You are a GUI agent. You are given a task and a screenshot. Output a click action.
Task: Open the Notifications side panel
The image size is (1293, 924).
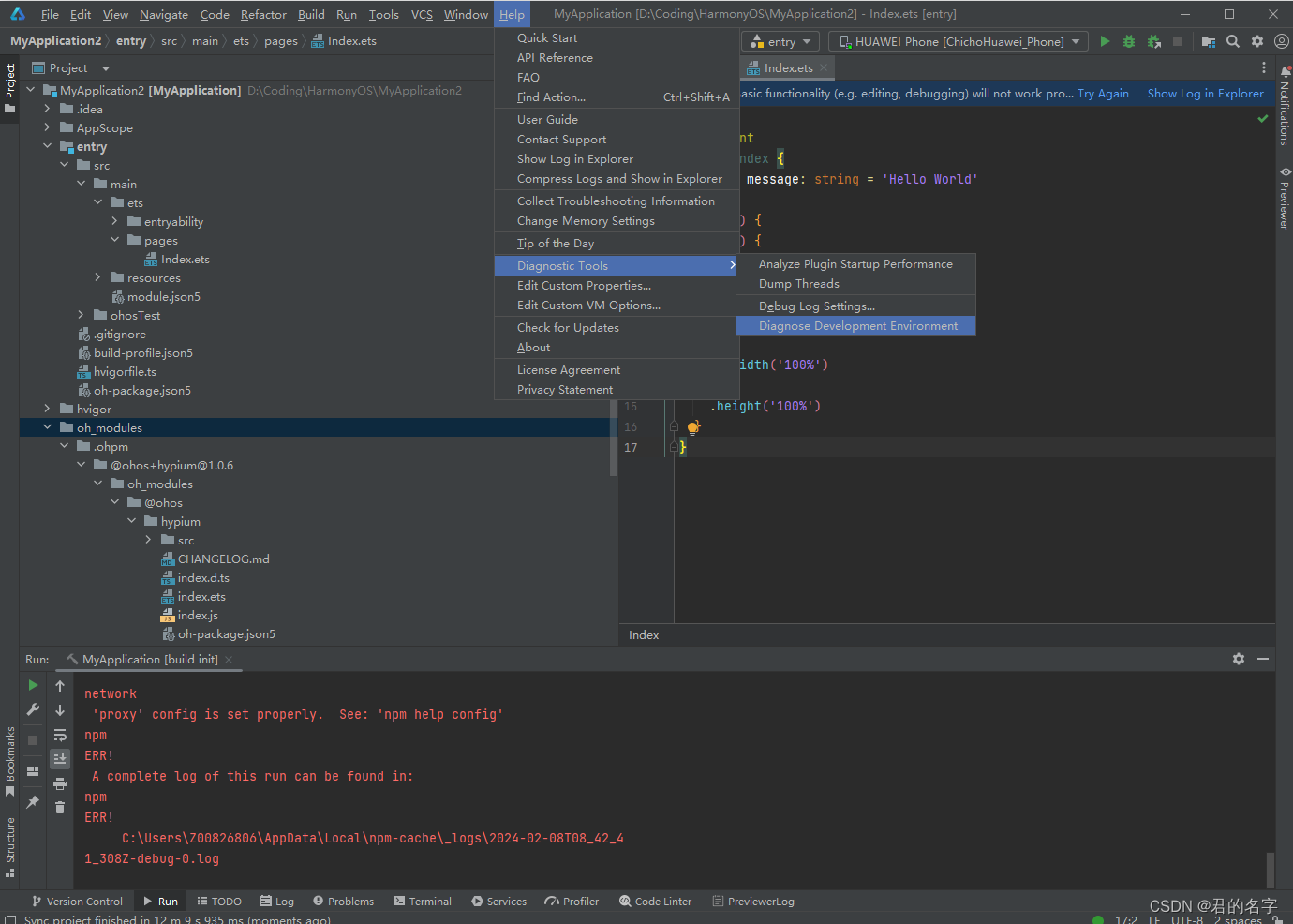[1285, 105]
